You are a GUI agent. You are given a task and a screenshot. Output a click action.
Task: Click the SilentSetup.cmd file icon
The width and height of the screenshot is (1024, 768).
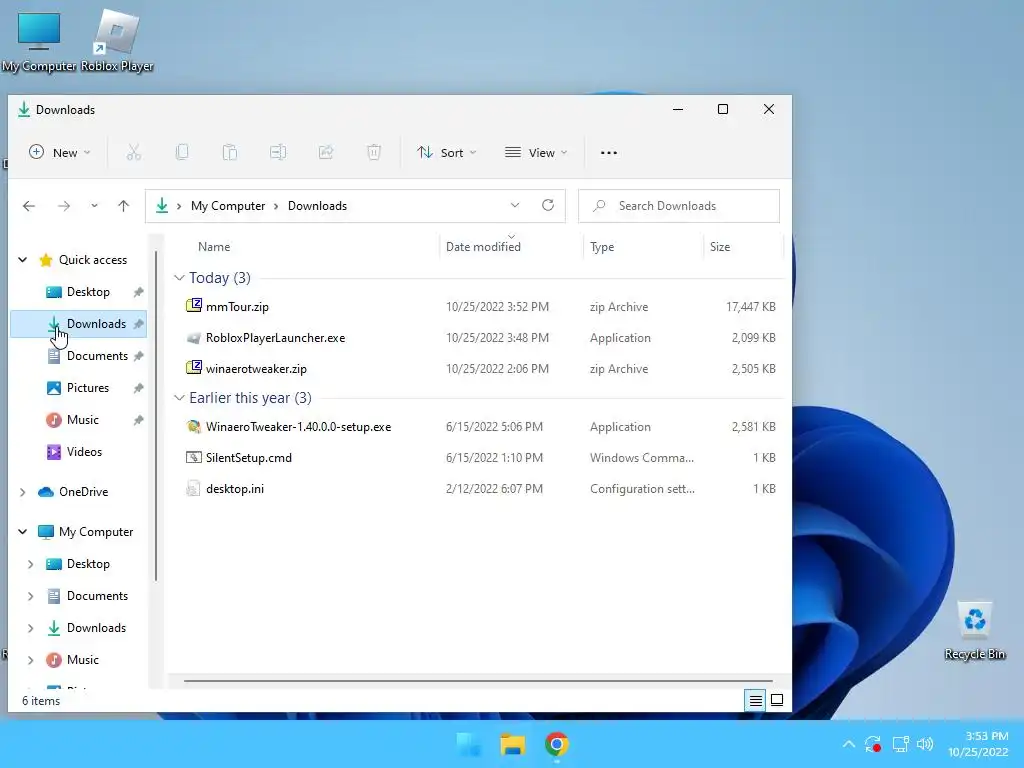click(193, 457)
